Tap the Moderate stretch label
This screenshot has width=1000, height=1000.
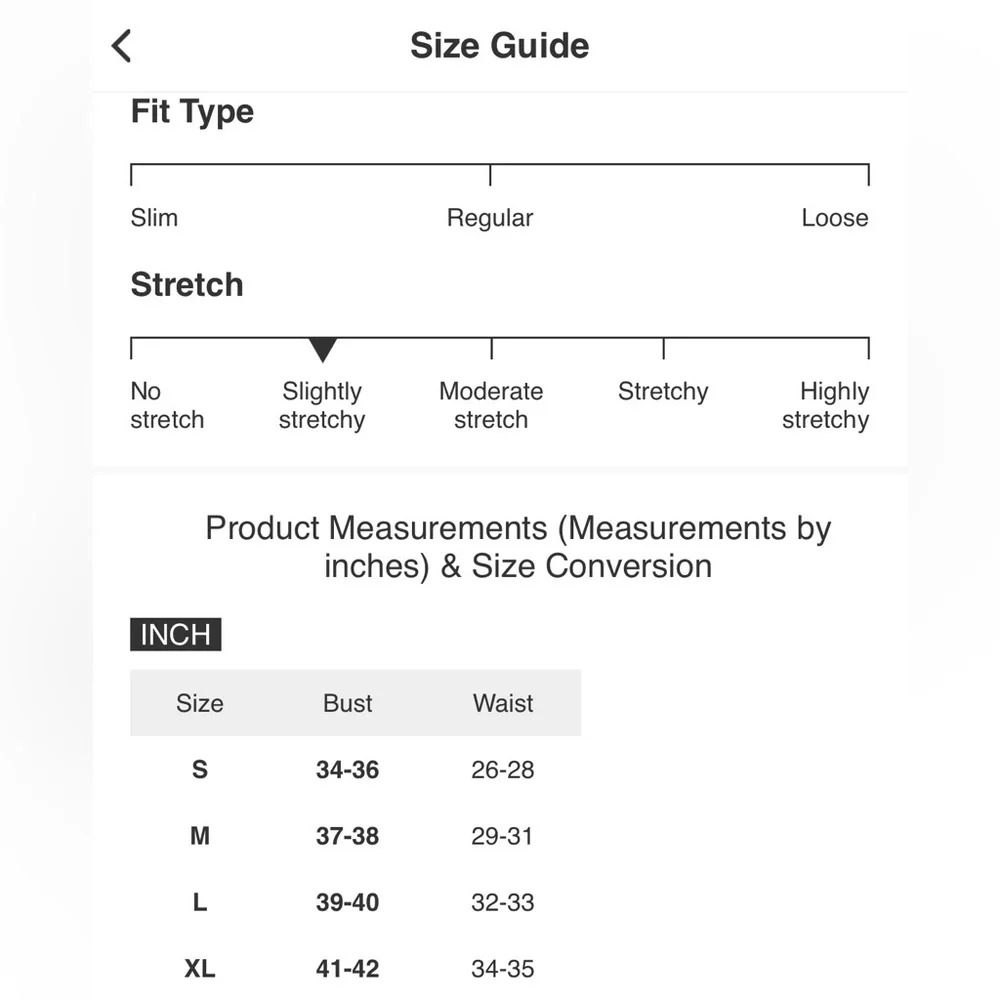(x=491, y=405)
